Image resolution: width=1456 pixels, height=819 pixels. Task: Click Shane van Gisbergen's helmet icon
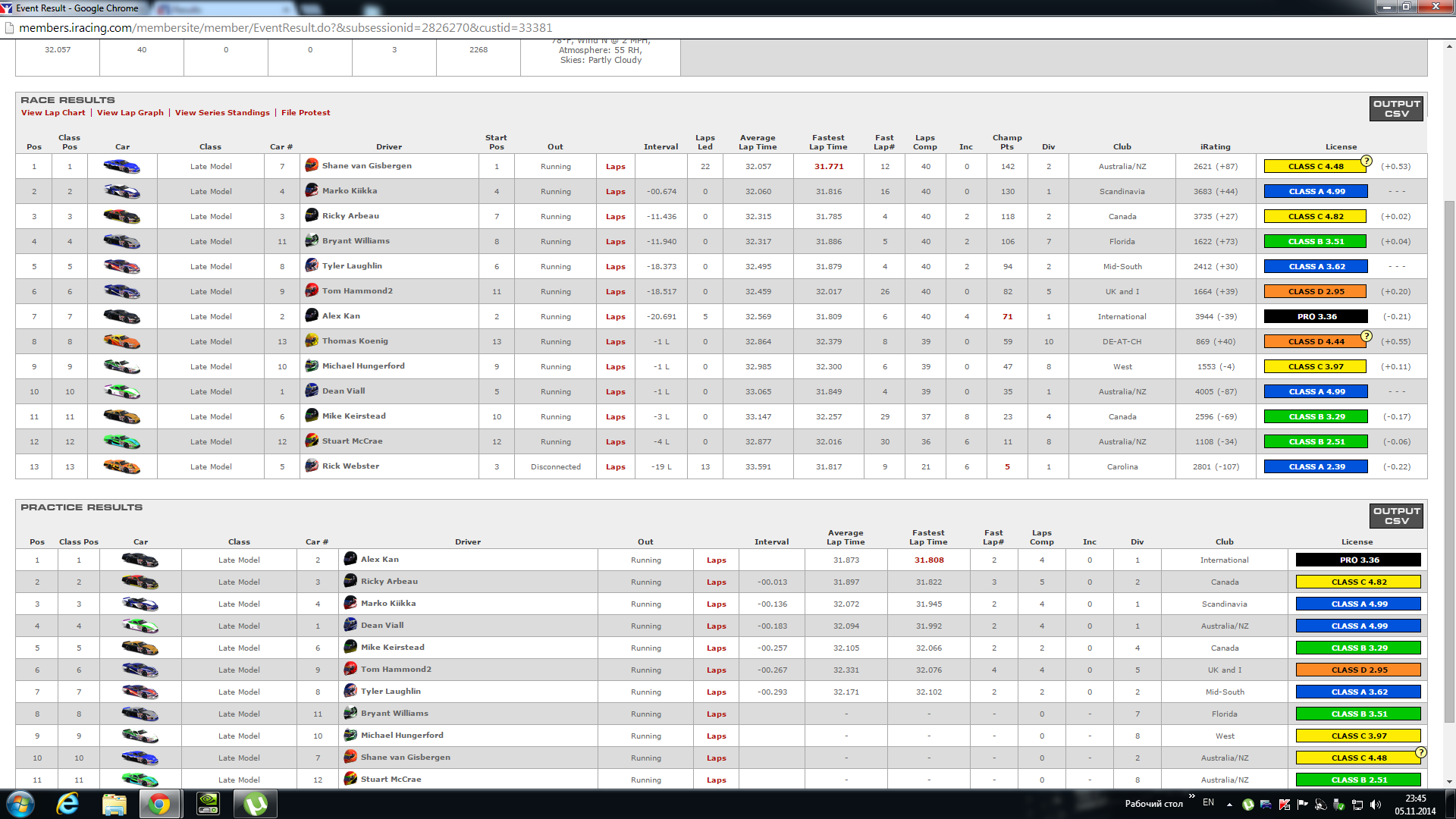[x=311, y=165]
